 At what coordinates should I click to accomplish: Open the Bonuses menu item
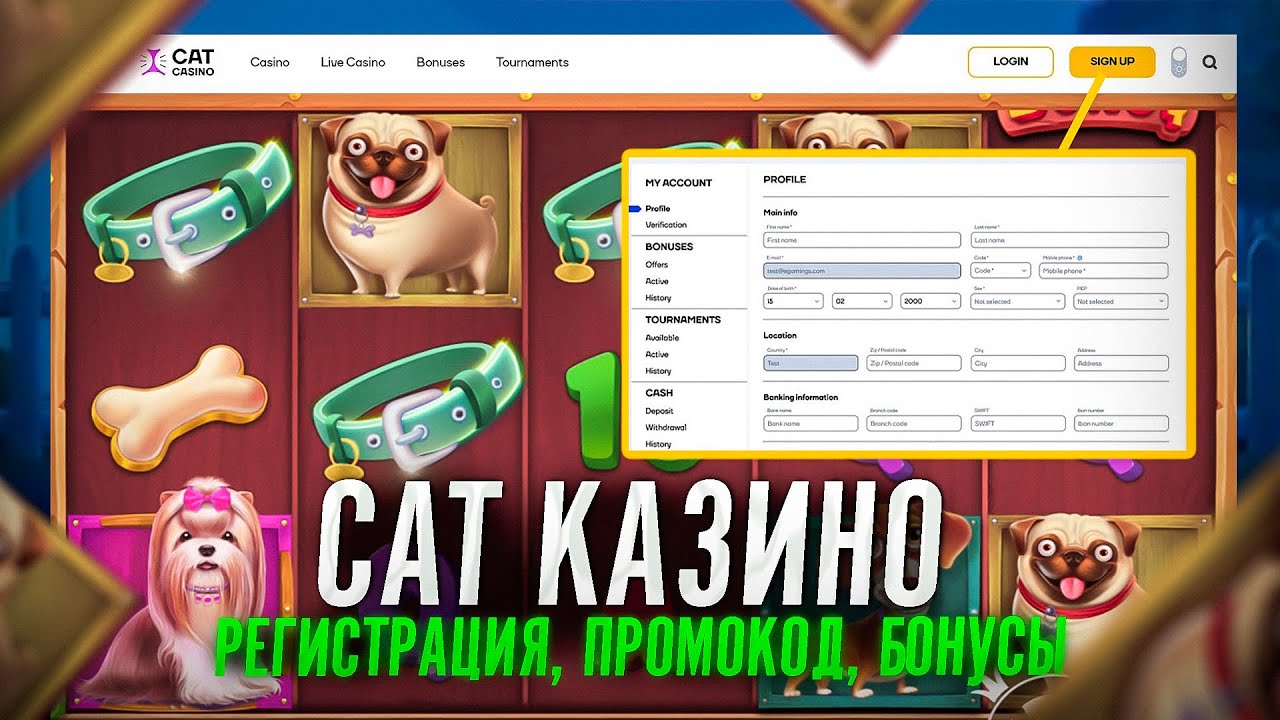point(441,62)
